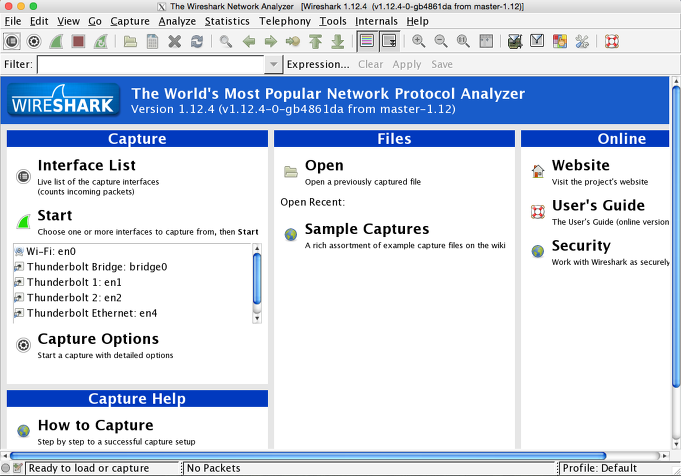Reload the capture file toolbar icon
This screenshot has width=681, height=476.
[197, 42]
